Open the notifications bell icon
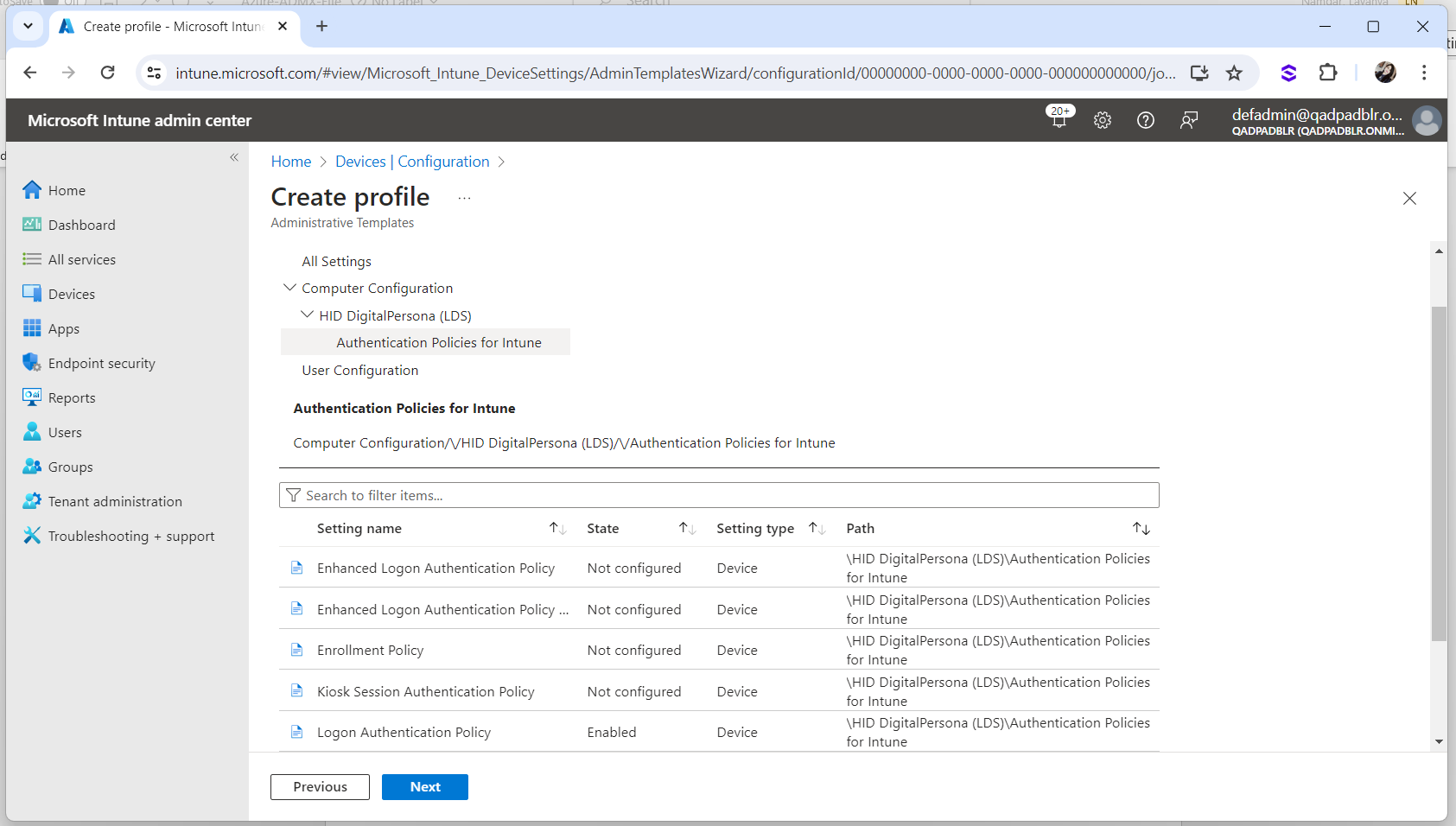Image resolution: width=1456 pixels, height=826 pixels. point(1059,119)
